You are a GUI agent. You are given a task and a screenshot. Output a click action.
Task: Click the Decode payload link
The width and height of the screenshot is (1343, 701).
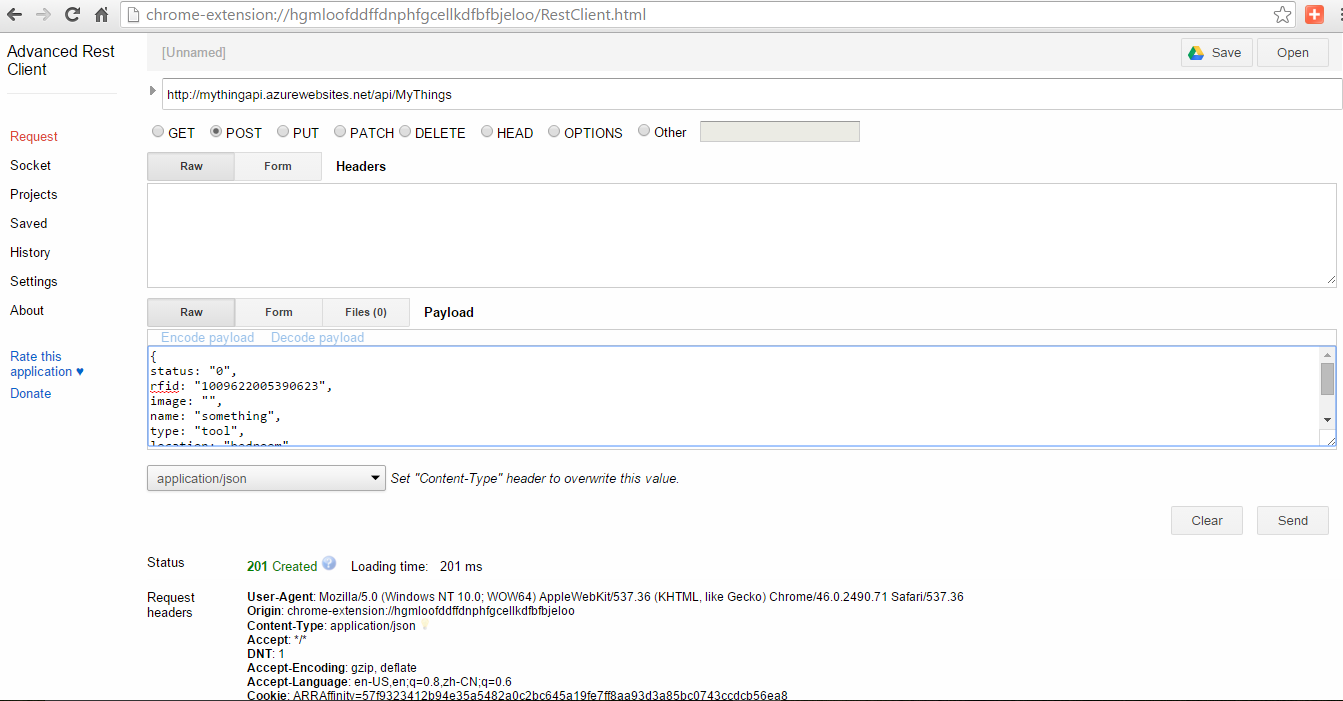pyautogui.click(x=317, y=338)
